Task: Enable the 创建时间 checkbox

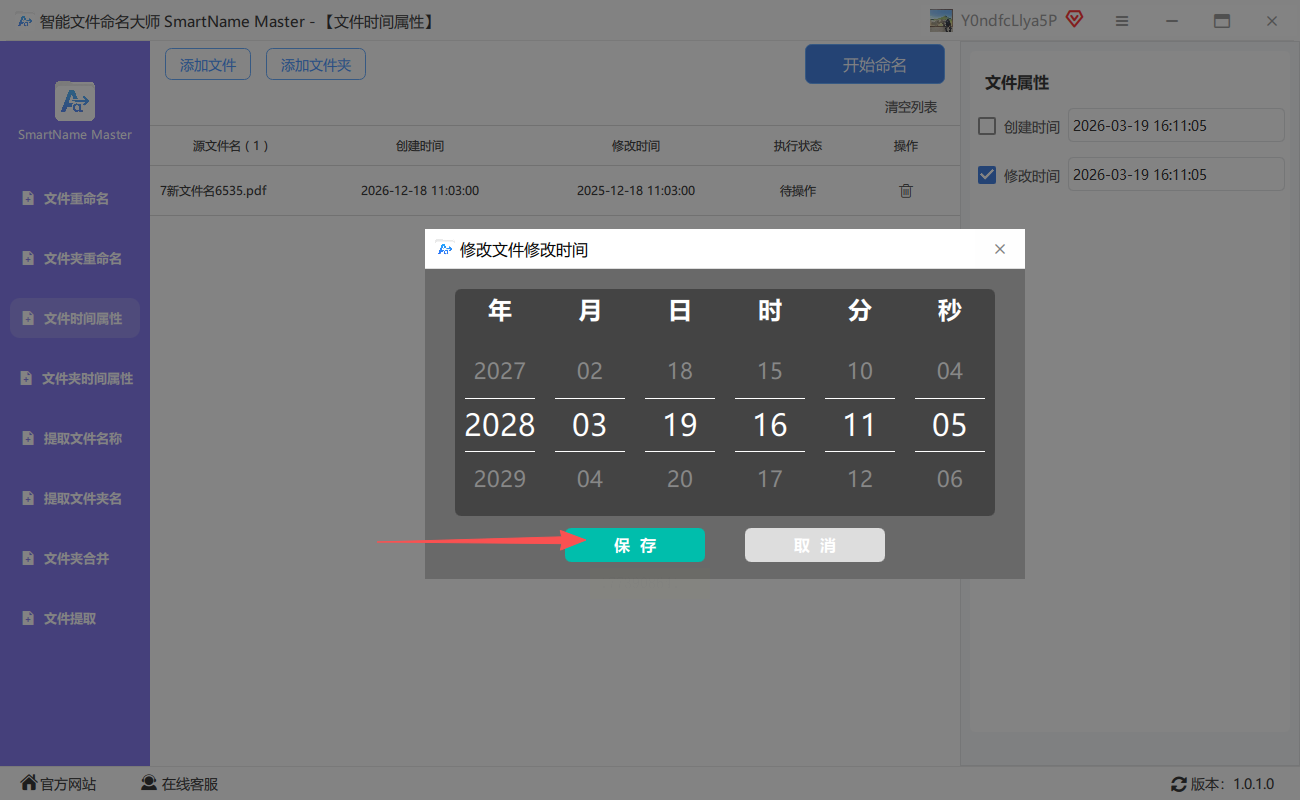Action: click(x=987, y=126)
